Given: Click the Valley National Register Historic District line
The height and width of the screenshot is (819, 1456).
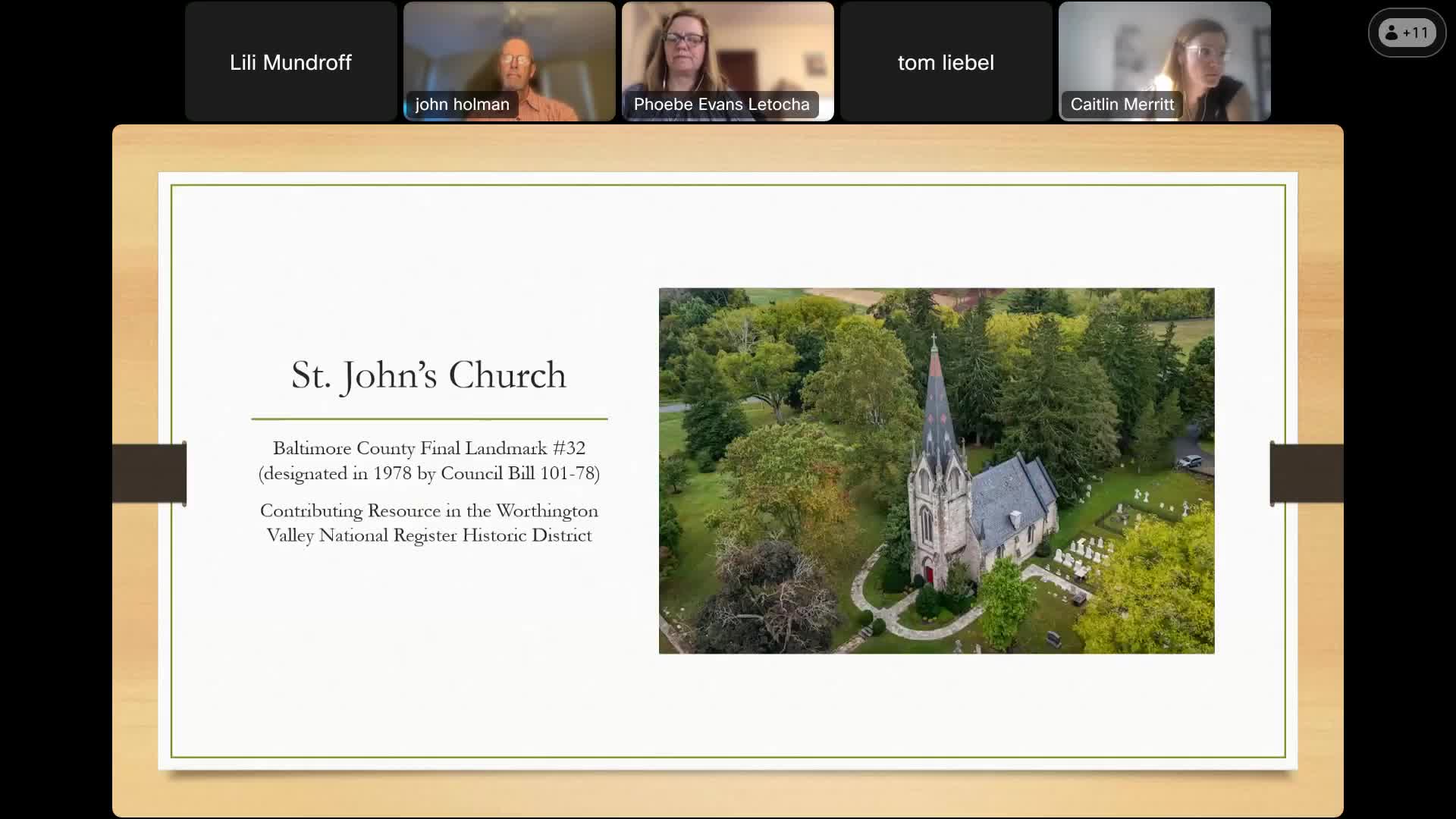Looking at the screenshot, I should [428, 535].
